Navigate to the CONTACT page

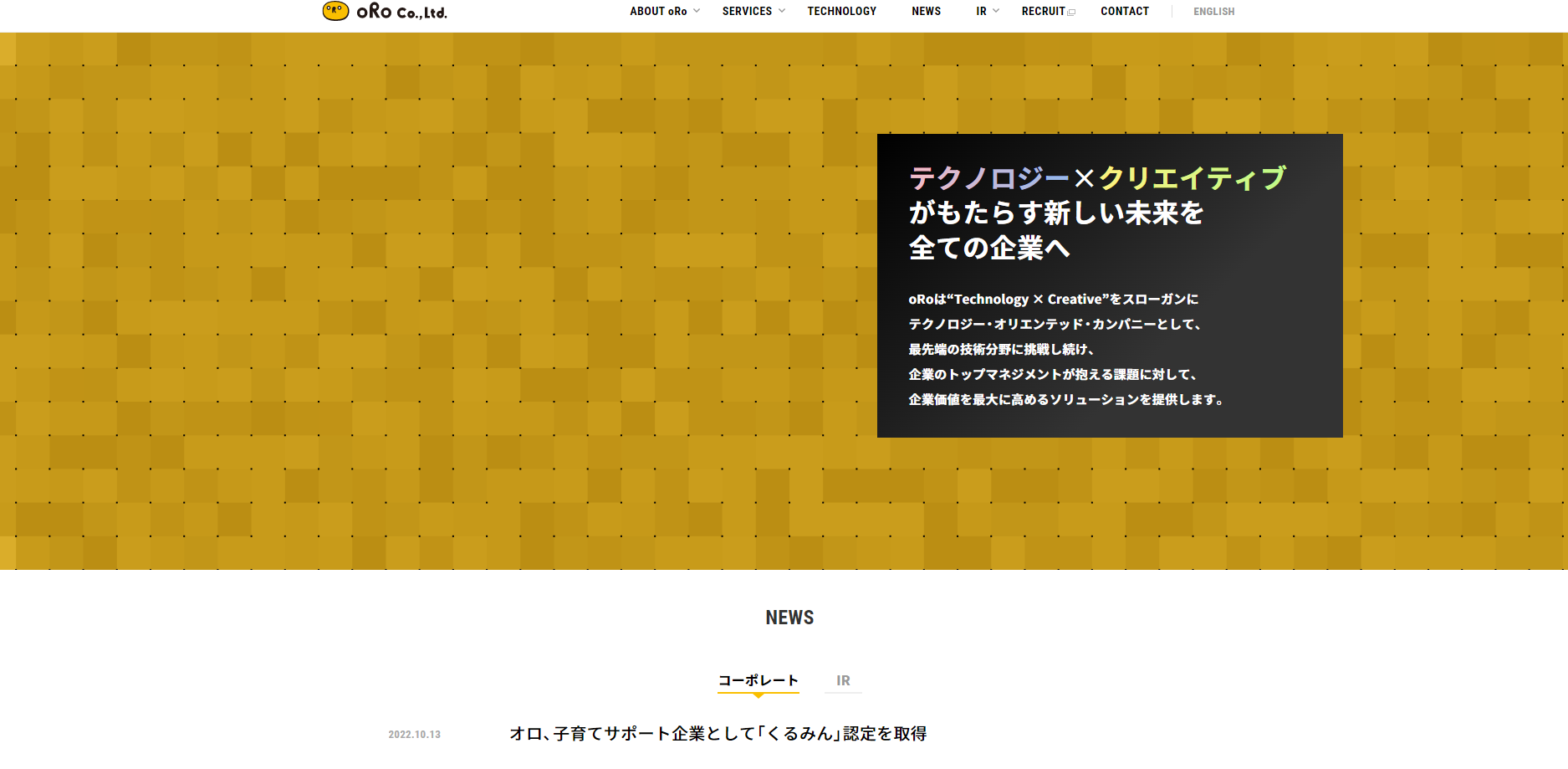click(1124, 12)
